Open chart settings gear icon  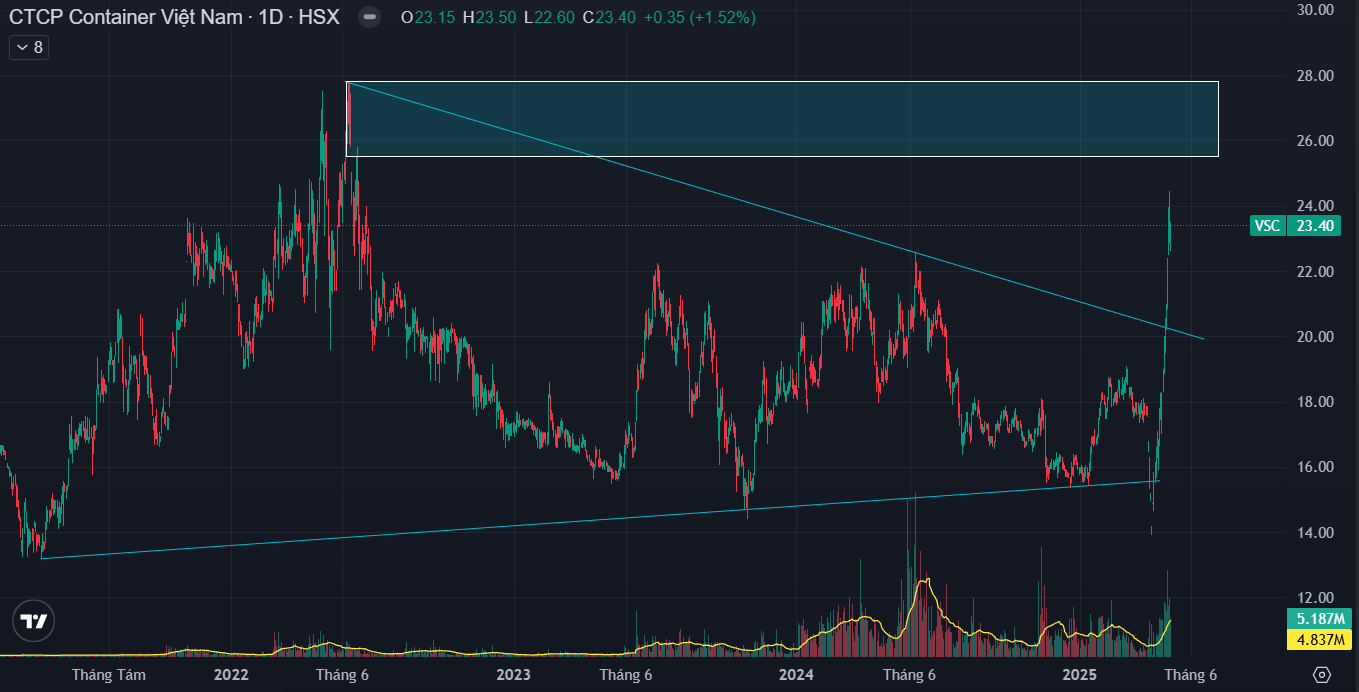(1322, 675)
